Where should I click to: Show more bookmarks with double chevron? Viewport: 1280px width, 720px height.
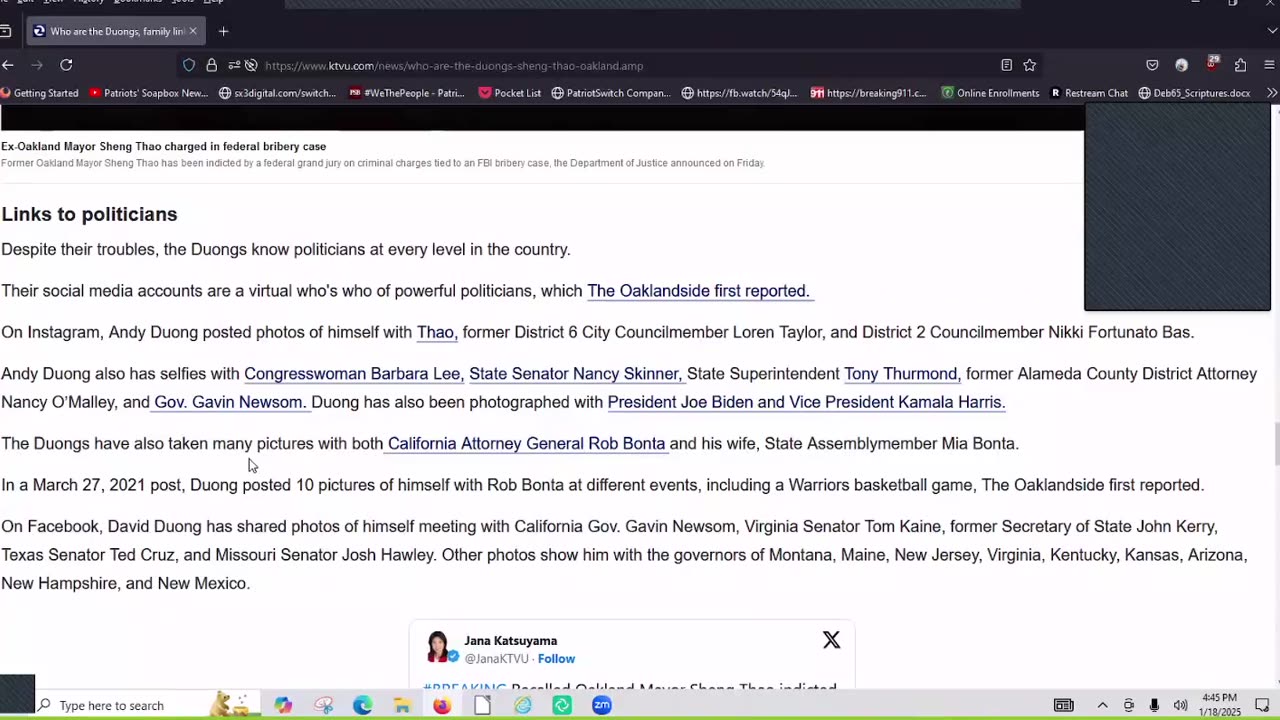(x=1271, y=93)
